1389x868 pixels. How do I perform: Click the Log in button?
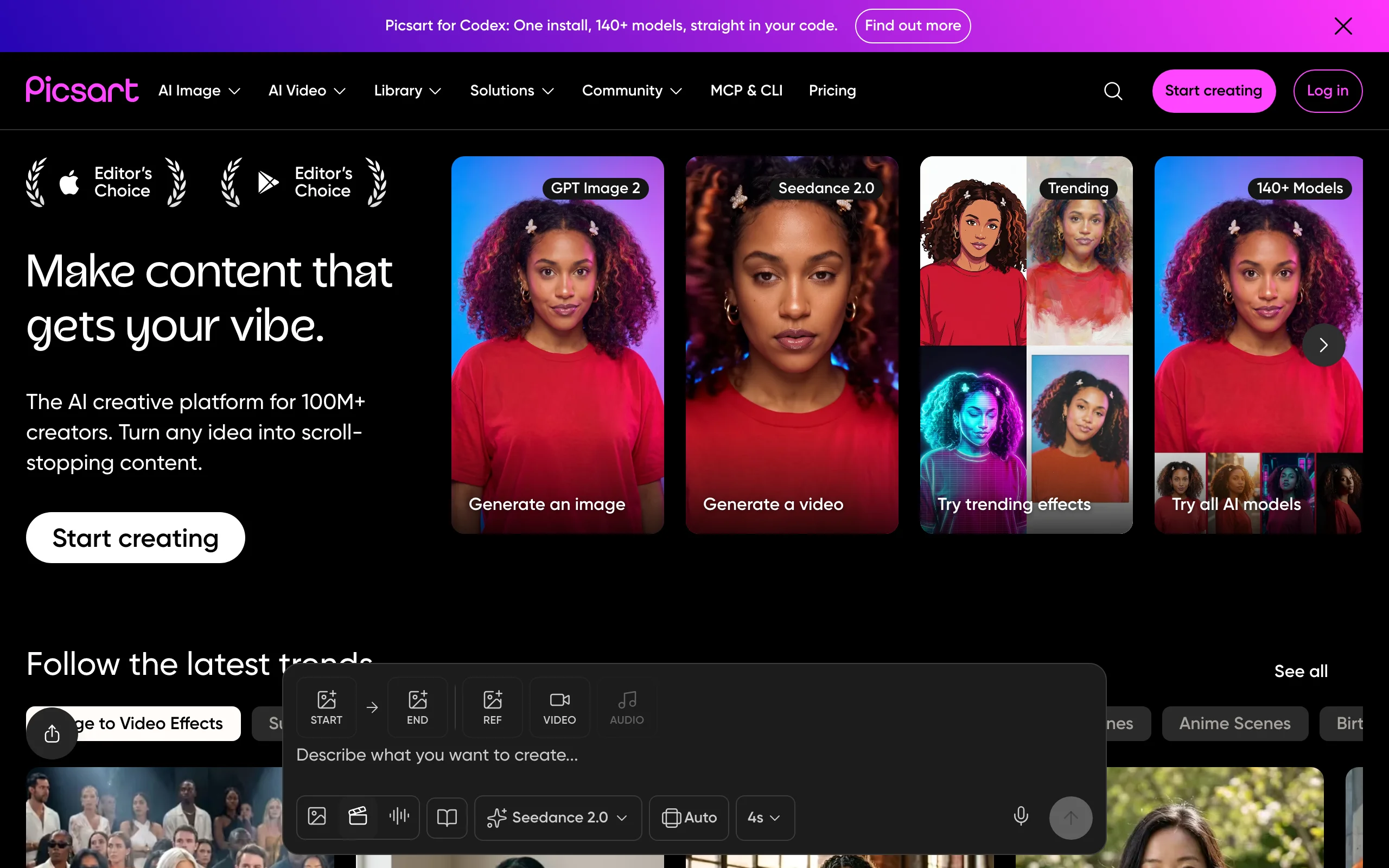tap(1328, 91)
